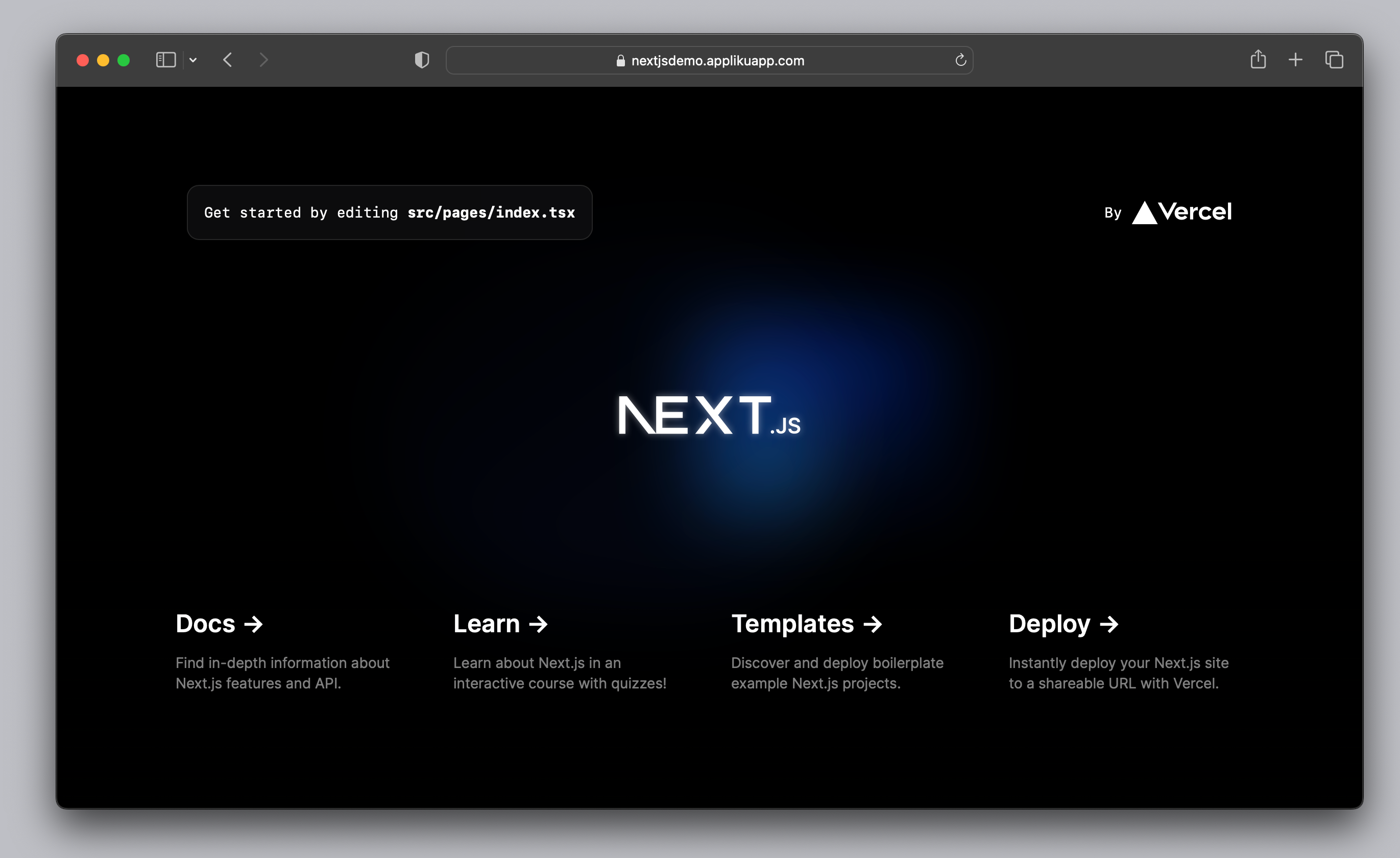Toggle the Safari sidebar button
The image size is (1400, 858).
(x=165, y=60)
